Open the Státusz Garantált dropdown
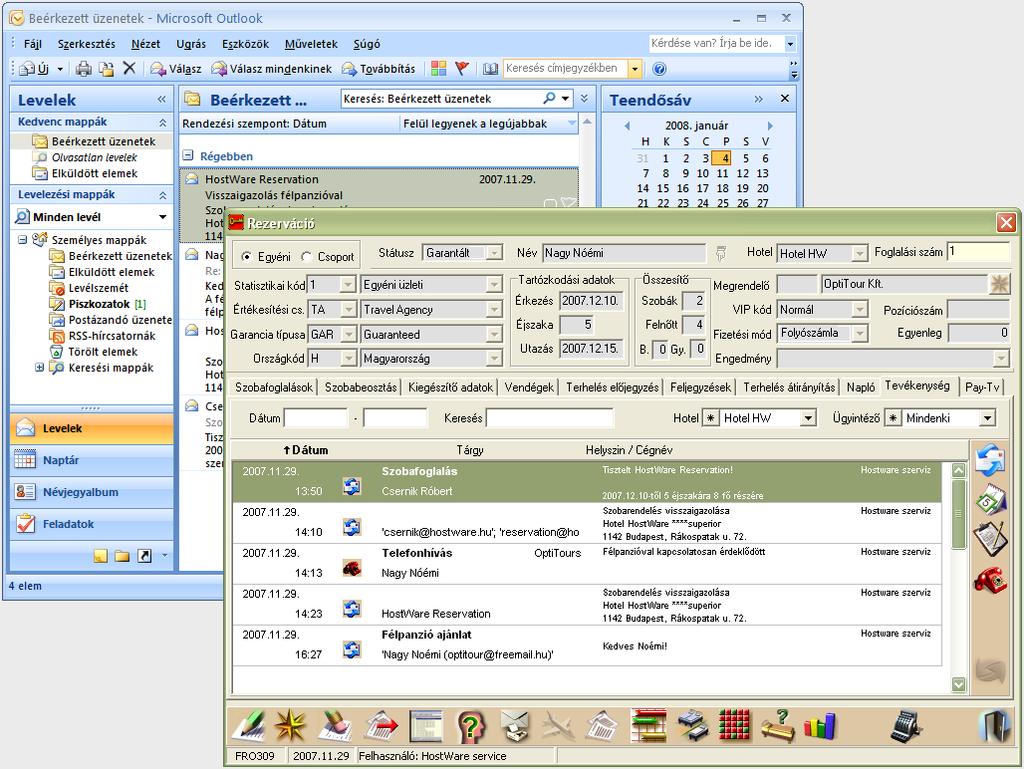The width and height of the screenshot is (1024, 769). pyautogui.click(x=495, y=253)
